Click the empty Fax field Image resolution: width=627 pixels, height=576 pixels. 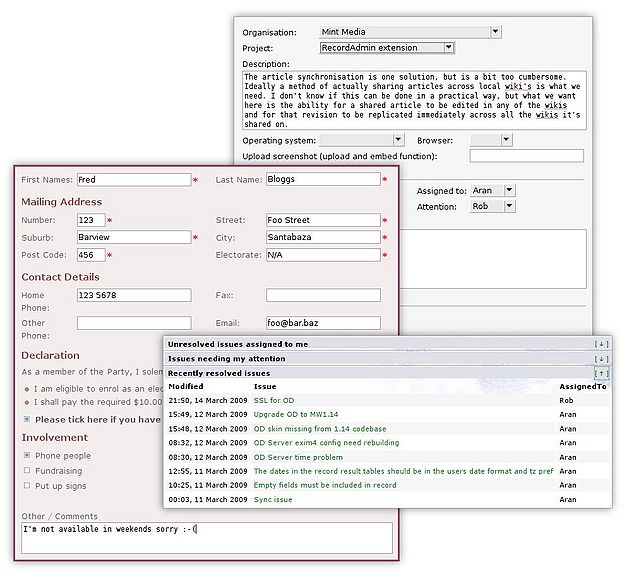pos(323,295)
